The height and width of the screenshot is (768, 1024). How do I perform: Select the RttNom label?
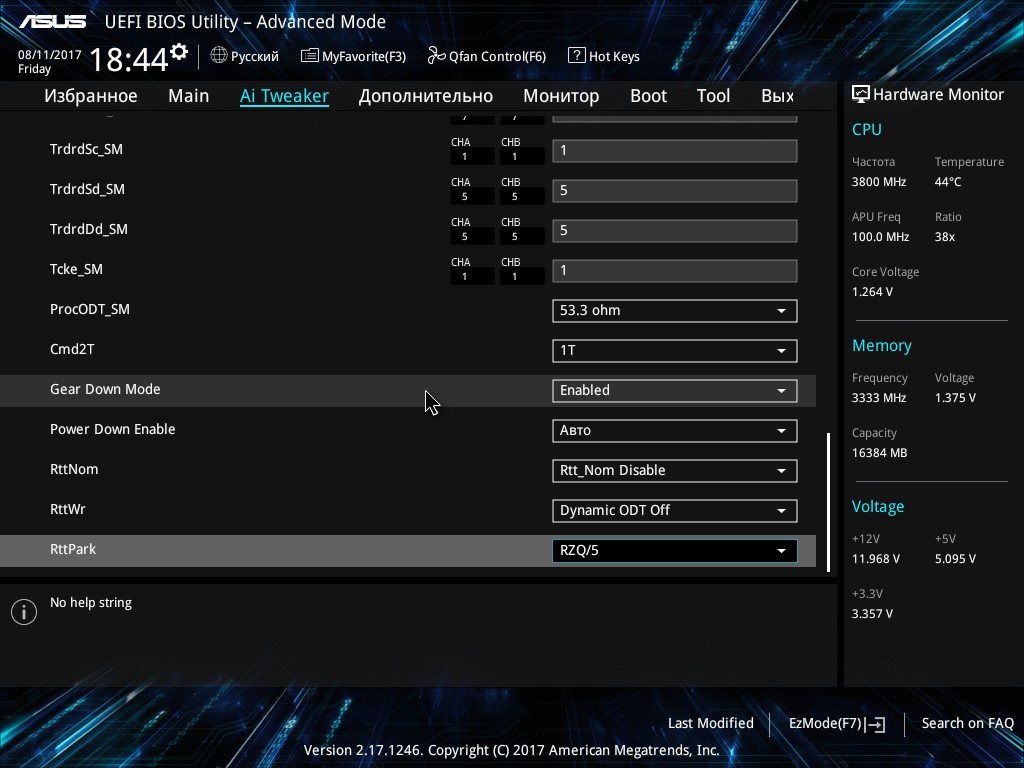tap(74, 469)
